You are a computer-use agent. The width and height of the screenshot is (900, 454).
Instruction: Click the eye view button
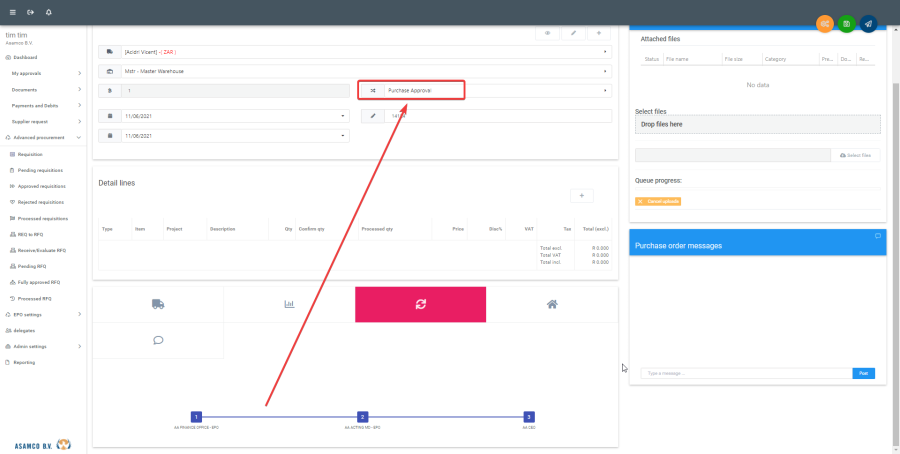pos(547,33)
